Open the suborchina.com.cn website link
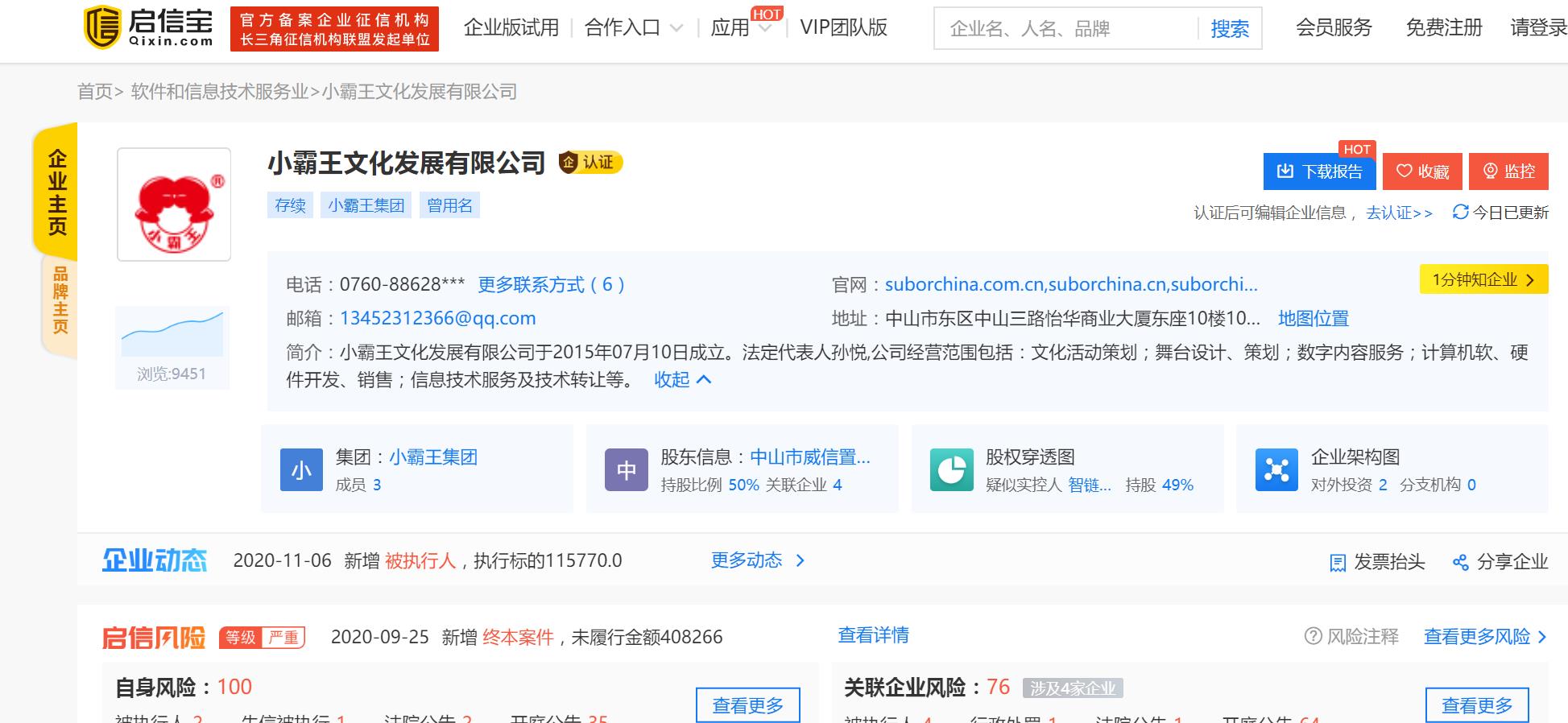1568x723 pixels. pos(1071,284)
